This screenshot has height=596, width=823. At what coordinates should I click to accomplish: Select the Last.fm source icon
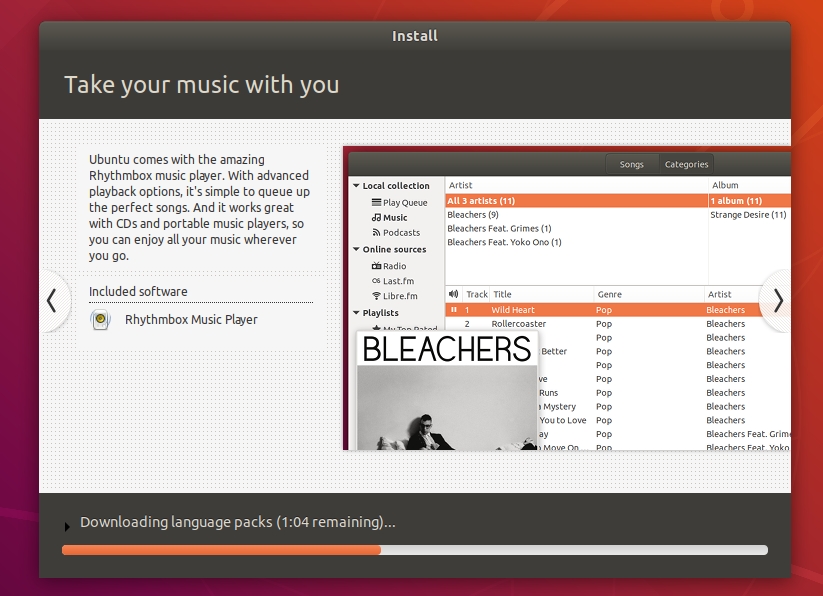point(376,281)
